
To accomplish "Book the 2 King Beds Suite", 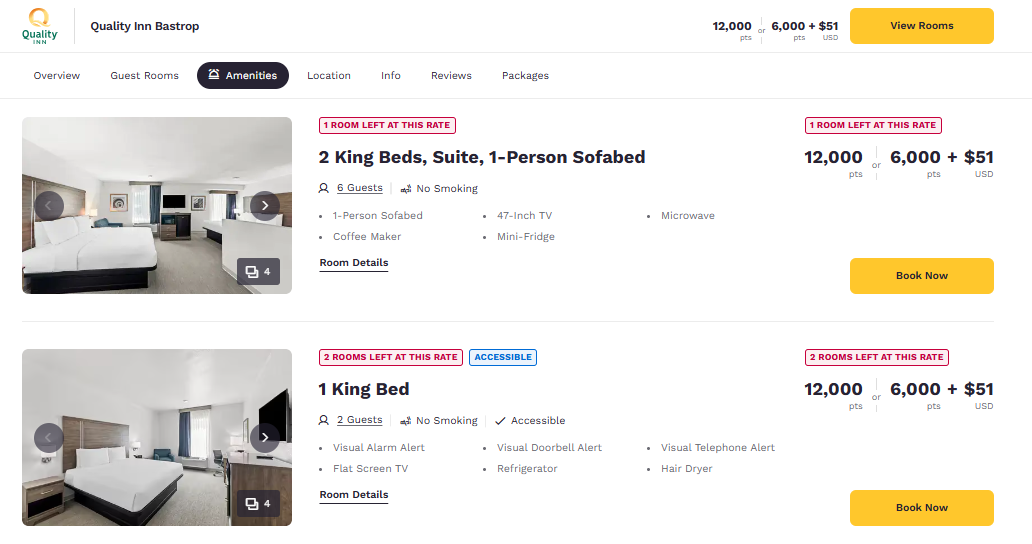I will point(921,276).
